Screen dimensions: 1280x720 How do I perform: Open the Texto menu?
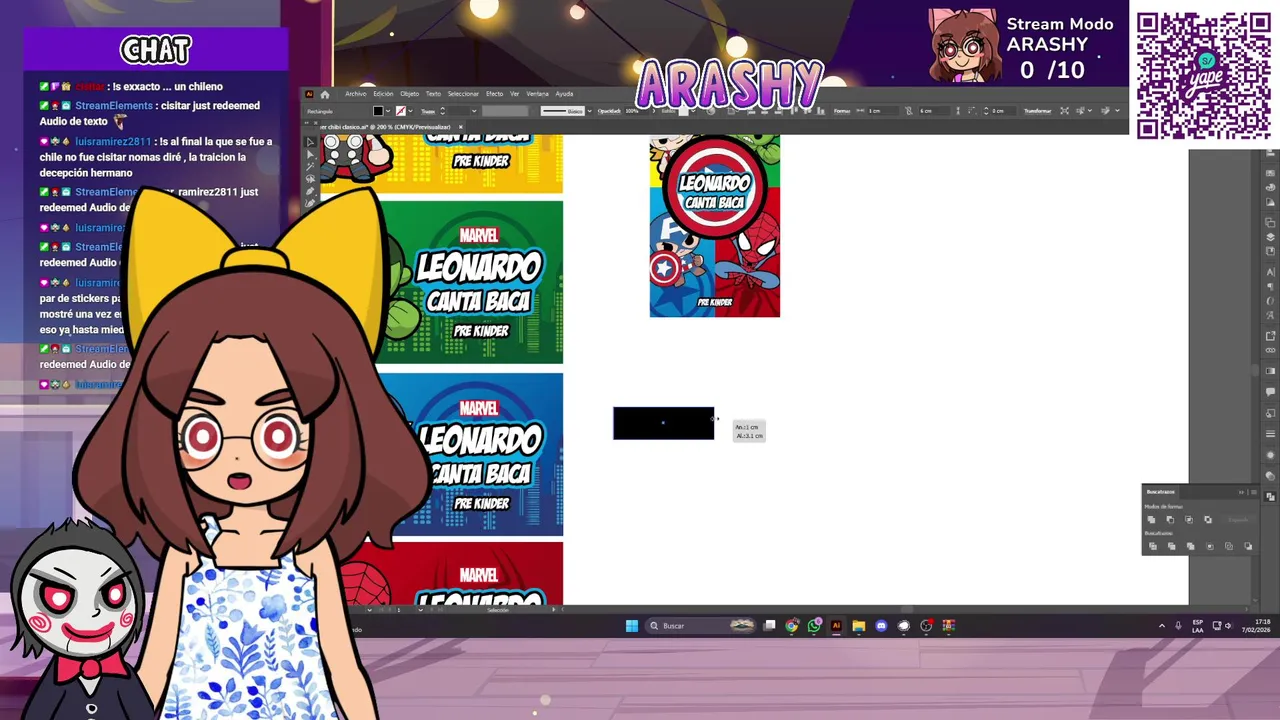(x=433, y=94)
